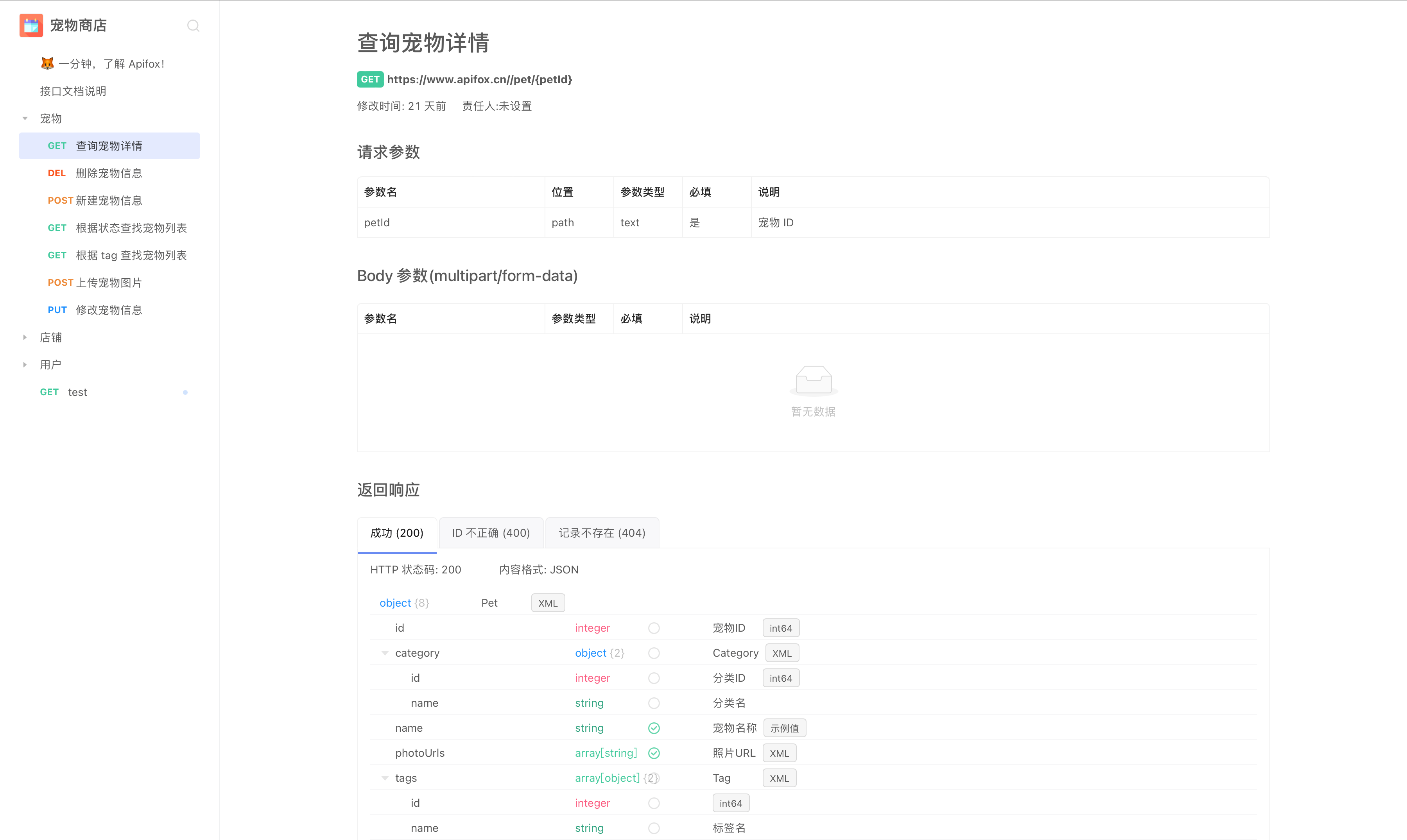
Task: Expand the 店铺 folder
Action: tap(25, 337)
